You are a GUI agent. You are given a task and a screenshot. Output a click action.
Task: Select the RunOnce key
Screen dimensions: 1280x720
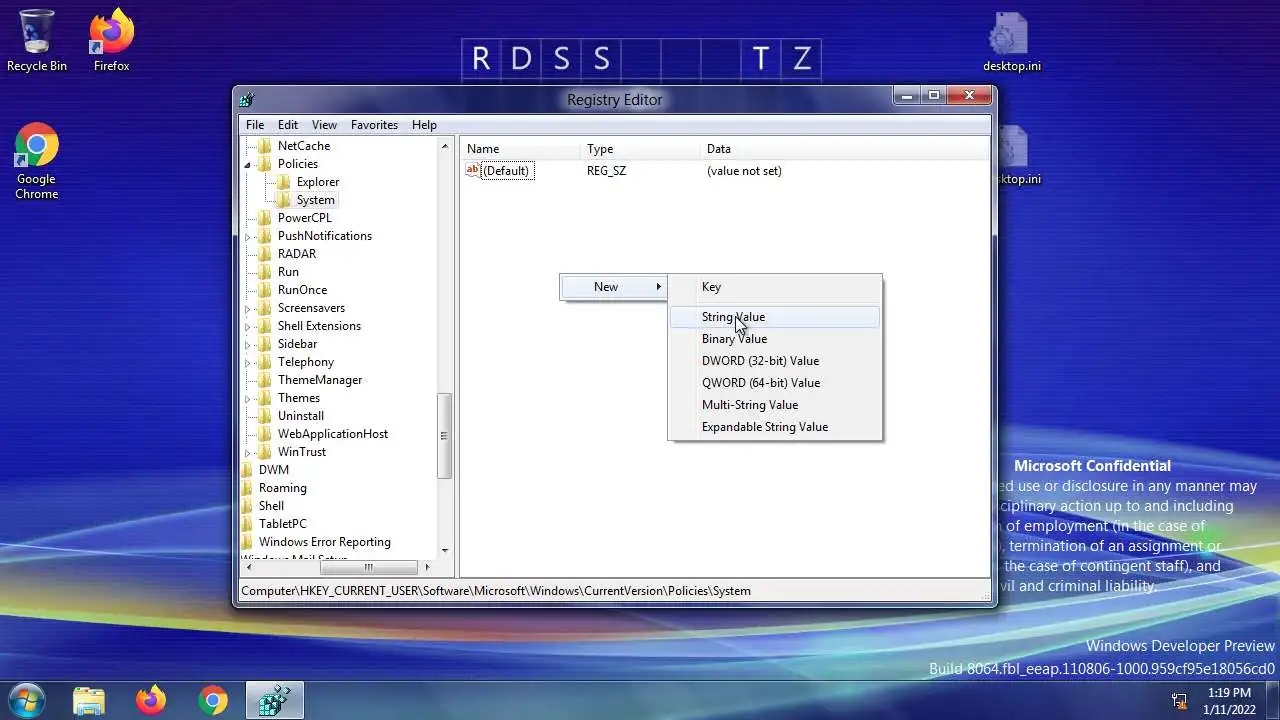[x=302, y=290]
